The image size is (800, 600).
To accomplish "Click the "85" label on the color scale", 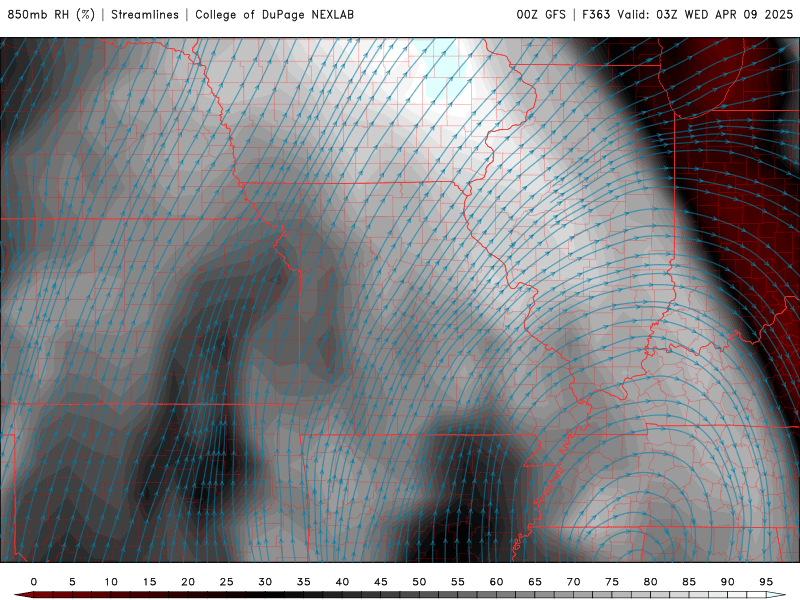I will tap(689, 582).
